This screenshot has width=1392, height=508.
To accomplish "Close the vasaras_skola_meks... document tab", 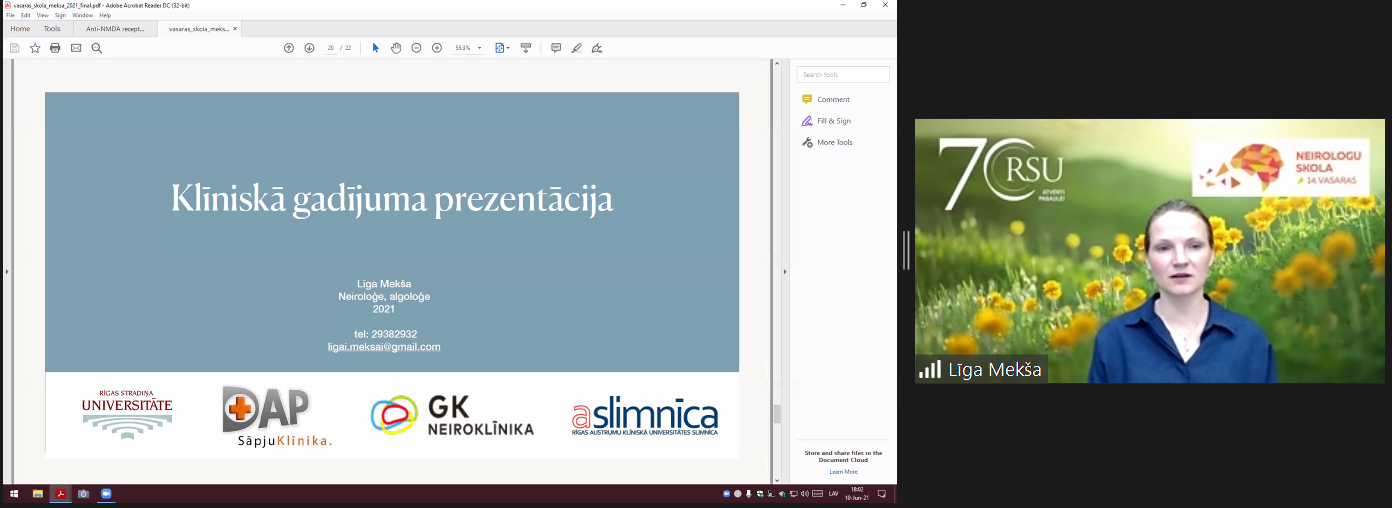I will pyautogui.click(x=236, y=29).
